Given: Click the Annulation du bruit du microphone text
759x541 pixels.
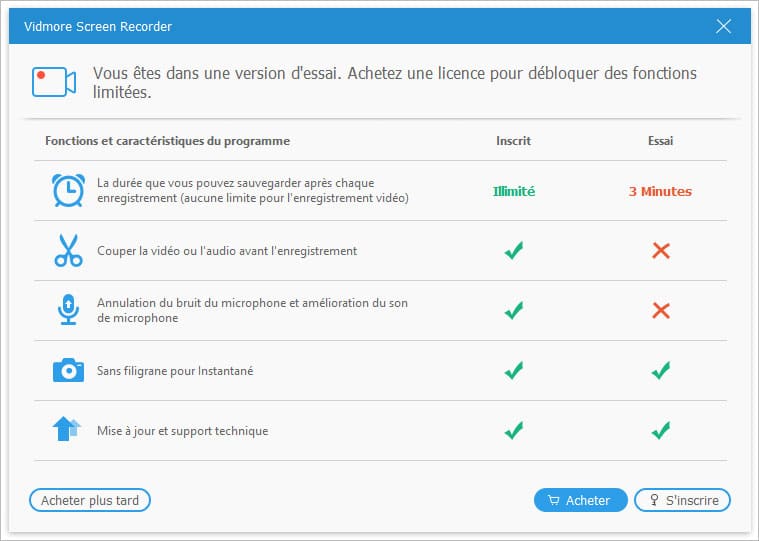Looking at the screenshot, I should pos(252,310).
